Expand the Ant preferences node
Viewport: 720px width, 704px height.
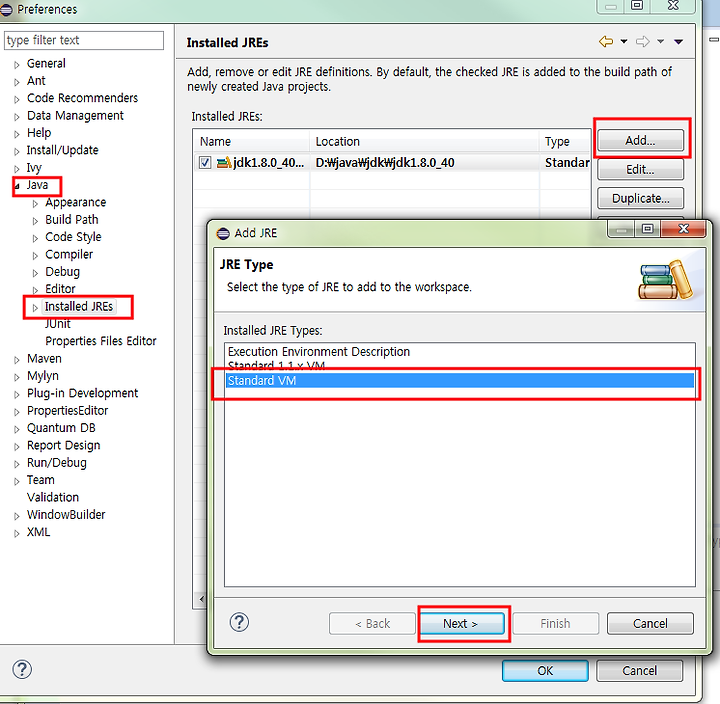click(x=17, y=82)
